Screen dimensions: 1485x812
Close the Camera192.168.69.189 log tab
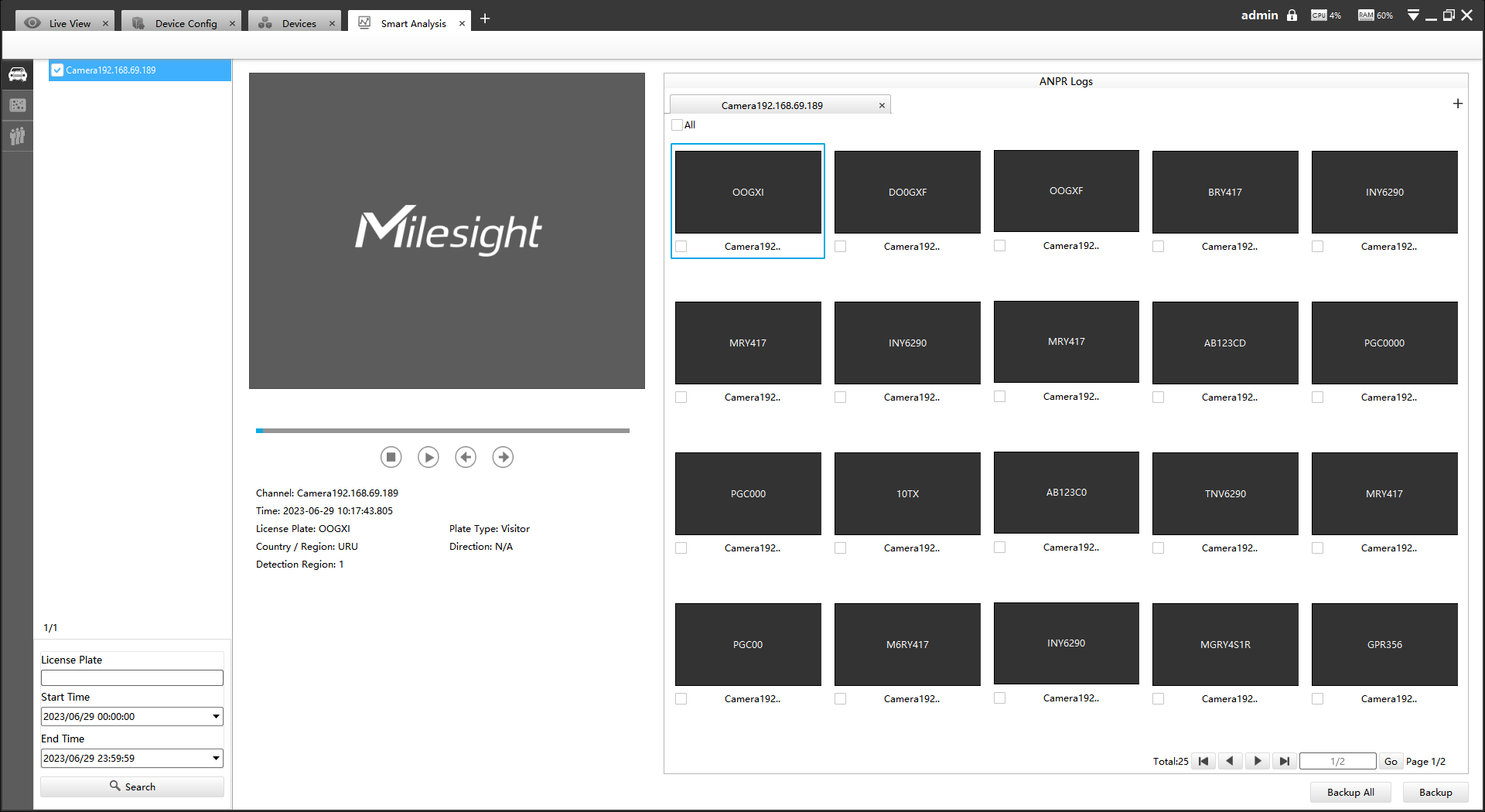882,106
